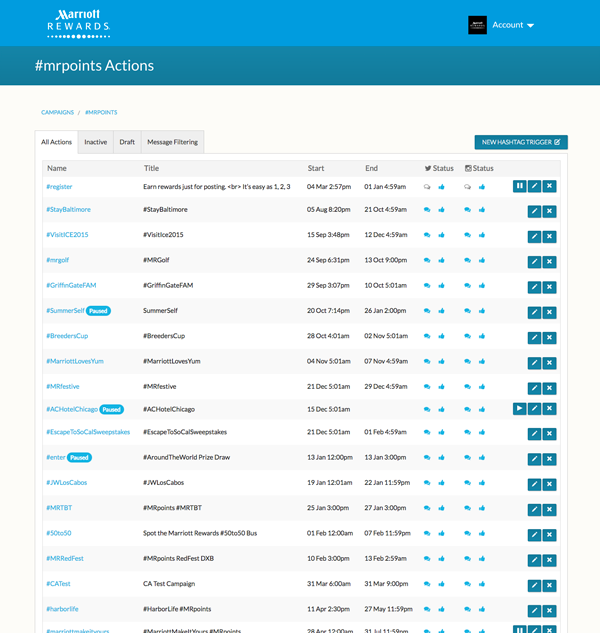Toggle Instagram reply status for #MRfestive
This screenshot has height=633, width=600.
tap(467, 386)
